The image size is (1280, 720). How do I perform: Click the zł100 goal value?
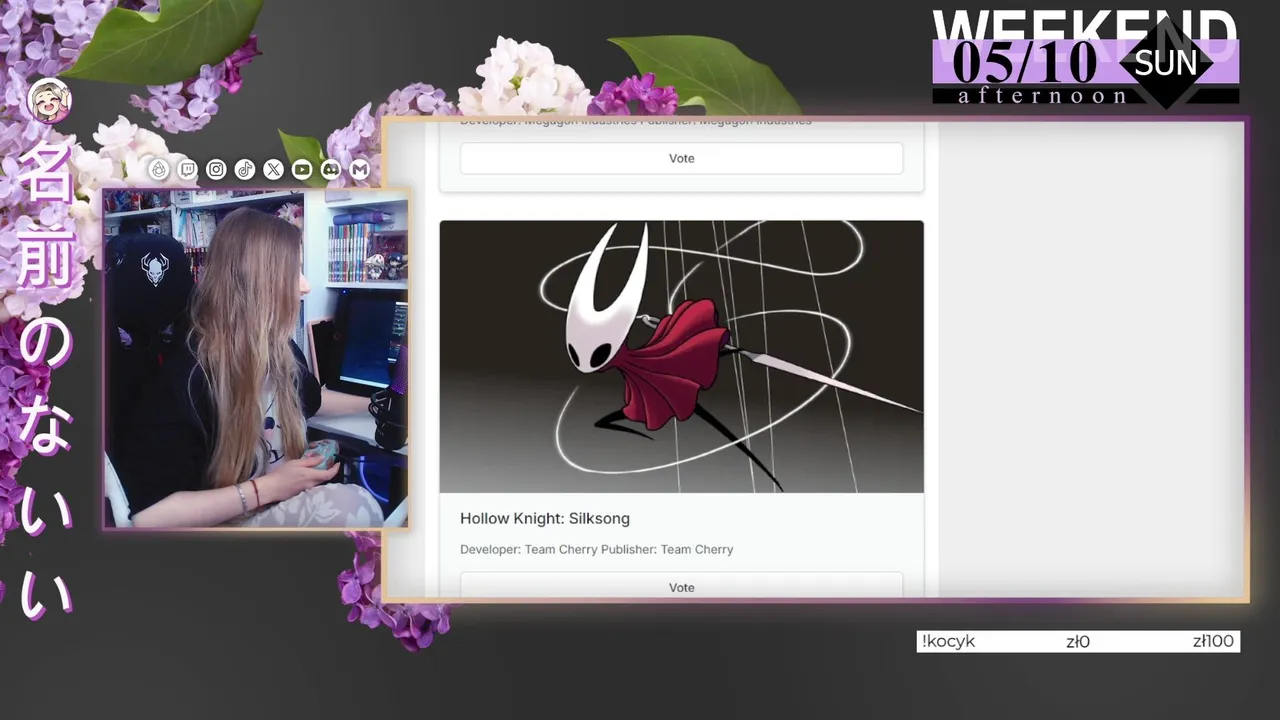point(1213,641)
